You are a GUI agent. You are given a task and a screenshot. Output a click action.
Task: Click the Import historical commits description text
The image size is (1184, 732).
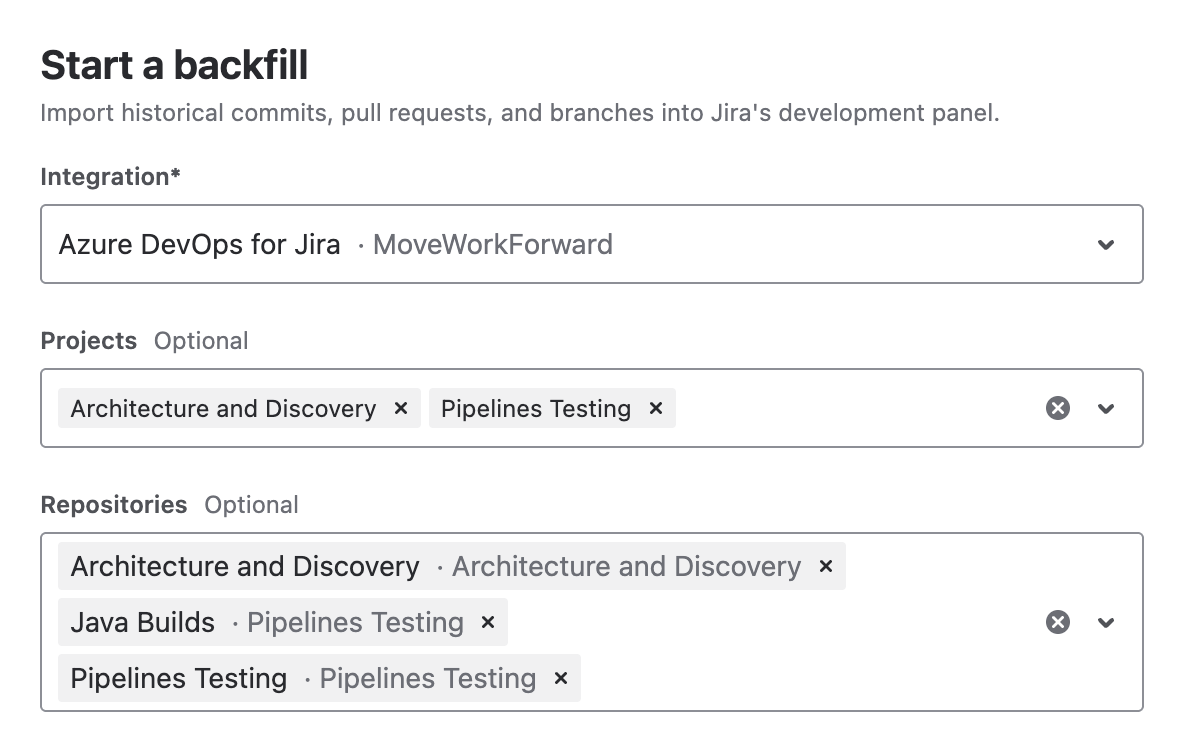point(520,113)
